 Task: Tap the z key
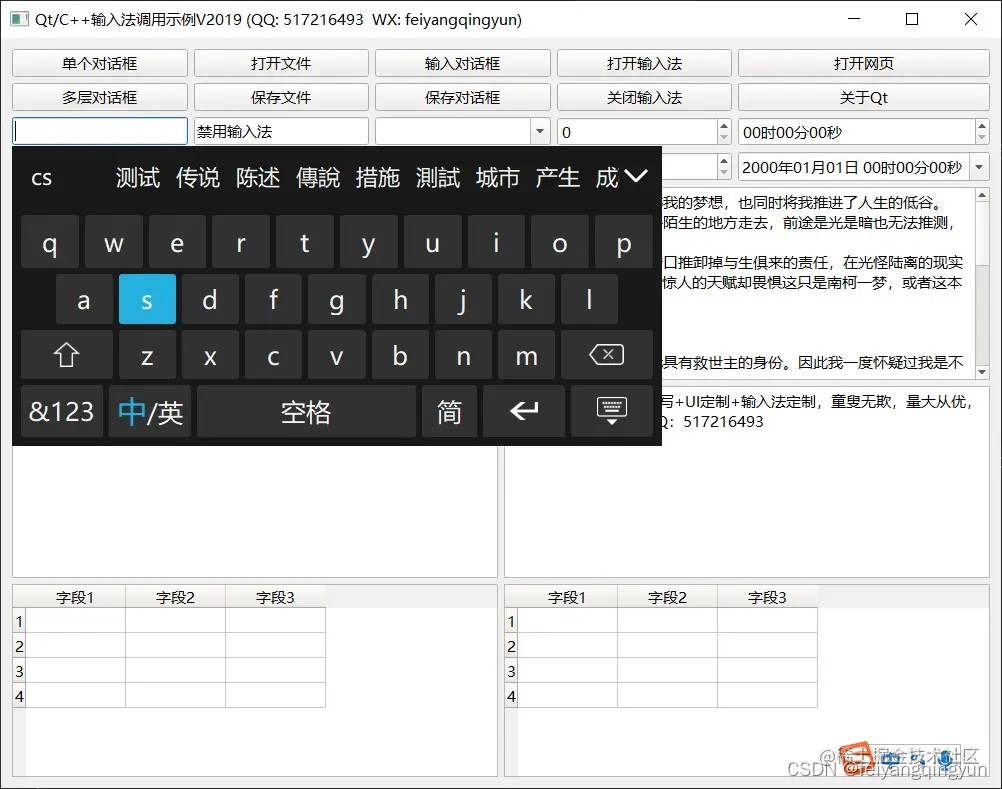[147, 355]
